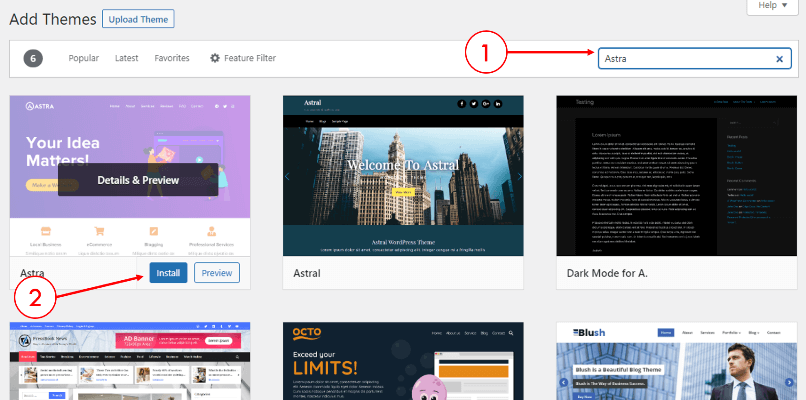806x400 pixels.
Task: Install the Astra theme
Action: click(168, 272)
